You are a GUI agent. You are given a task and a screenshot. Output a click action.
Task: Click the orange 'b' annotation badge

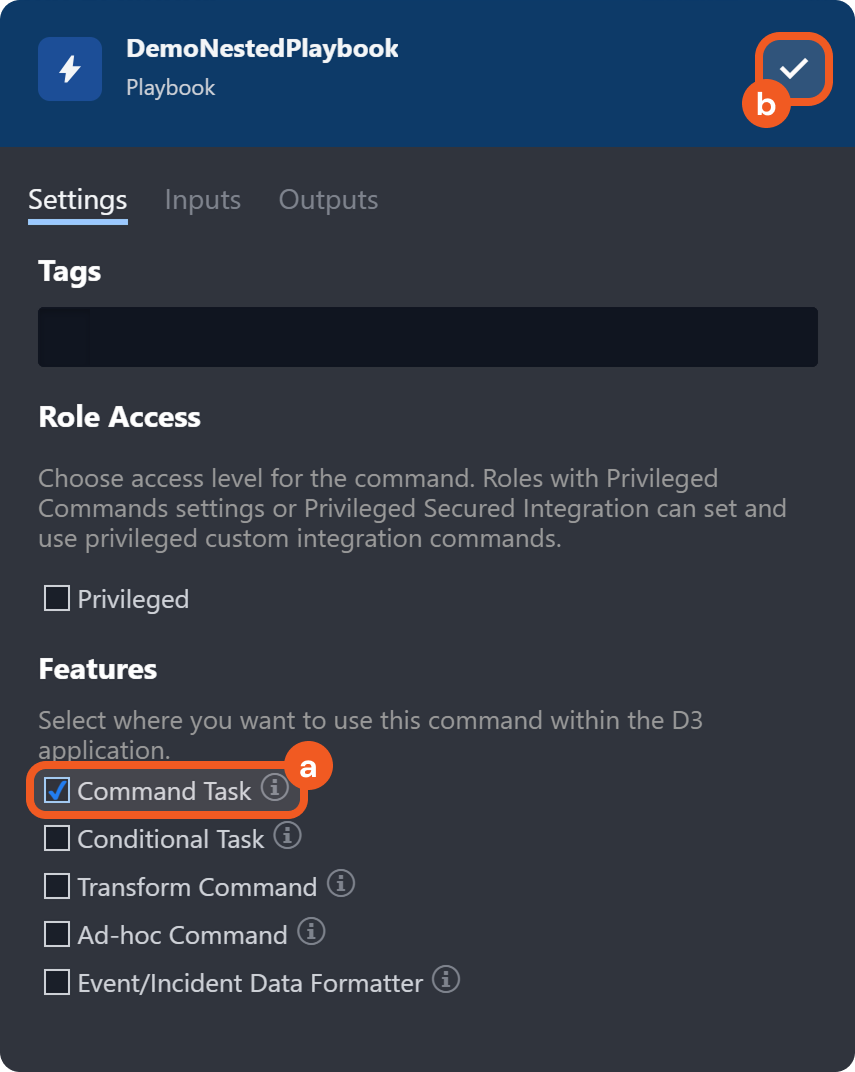766,105
